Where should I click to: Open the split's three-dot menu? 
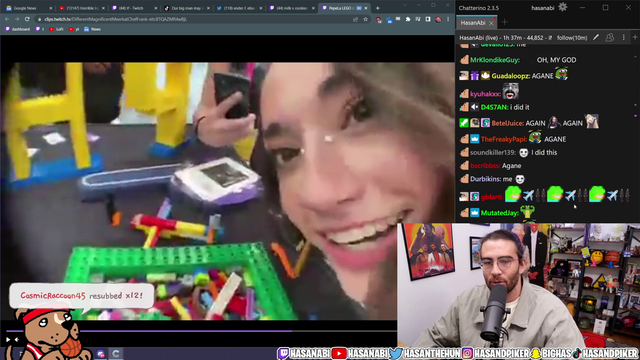624,38
